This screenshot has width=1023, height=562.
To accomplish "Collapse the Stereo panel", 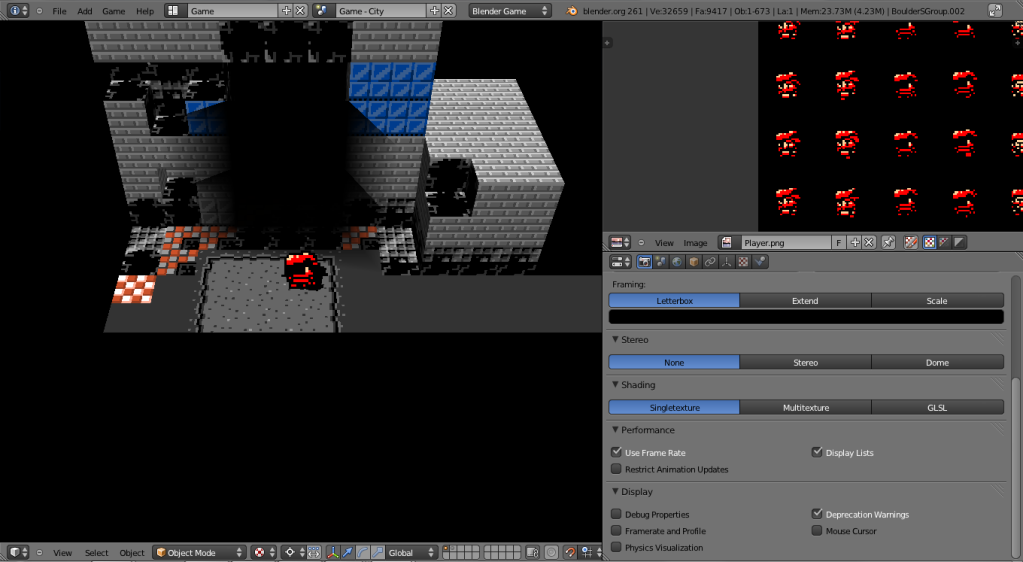I will 615,339.
